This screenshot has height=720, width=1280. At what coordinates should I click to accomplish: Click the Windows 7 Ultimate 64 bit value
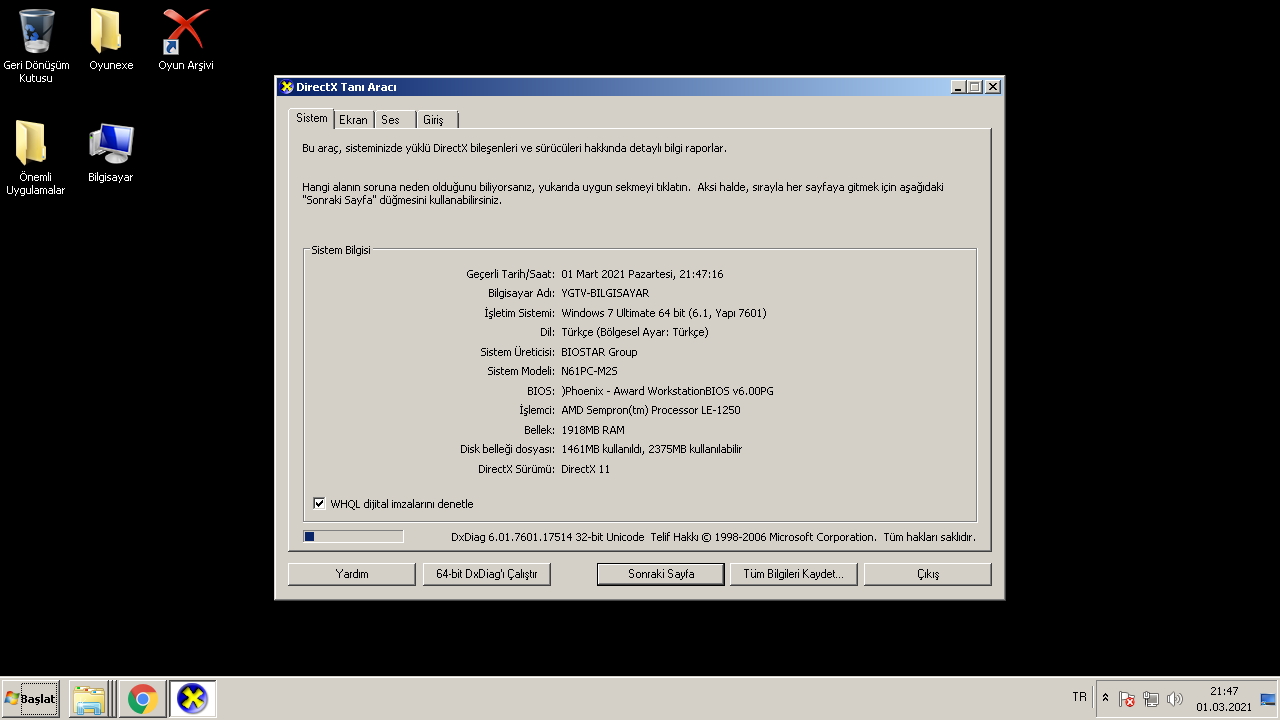point(664,313)
